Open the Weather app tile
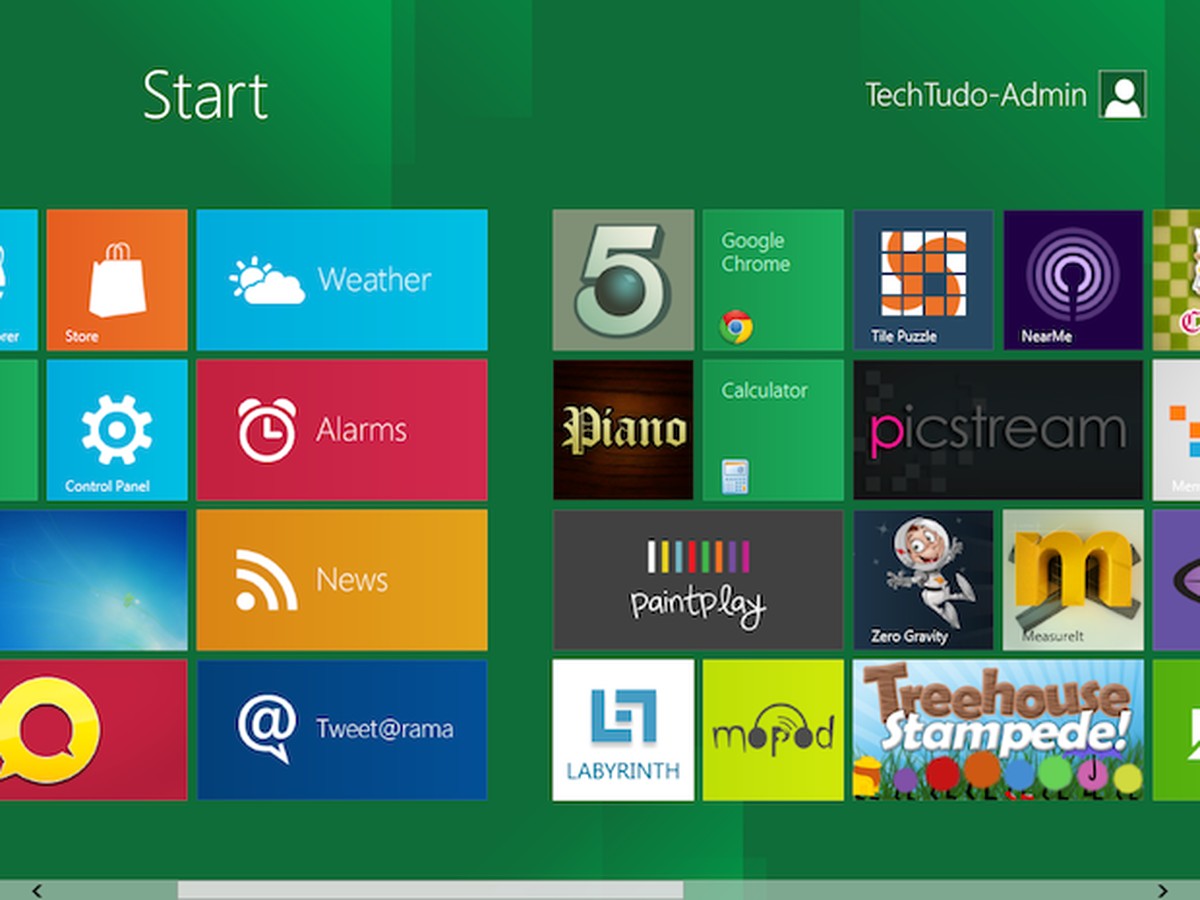The image size is (1200, 900). coord(342,281)
